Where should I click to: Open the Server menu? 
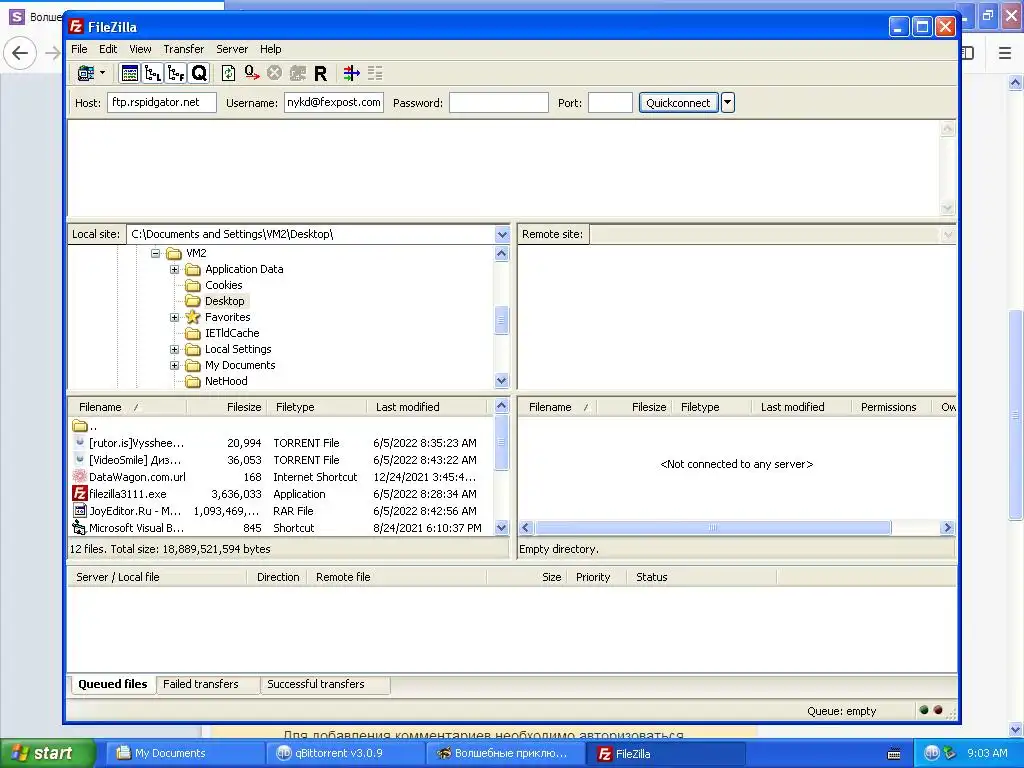click(232, 49)
